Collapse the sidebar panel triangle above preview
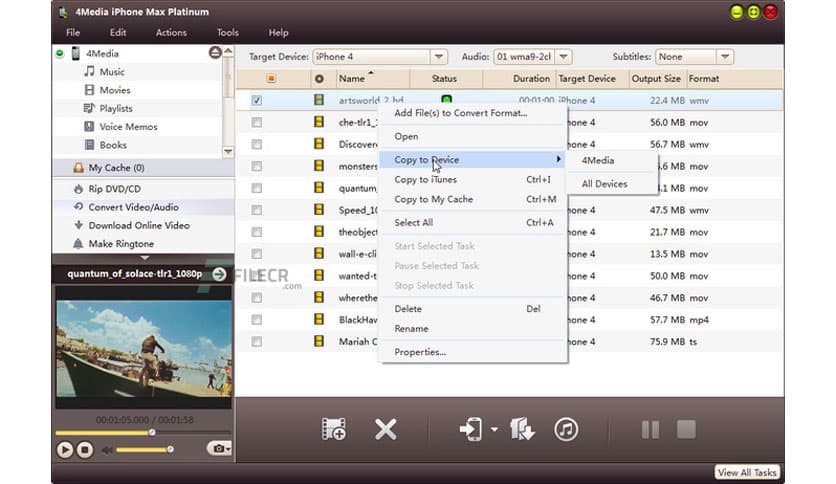This screenshot has height=484, width=836. [x=144, y=257]
